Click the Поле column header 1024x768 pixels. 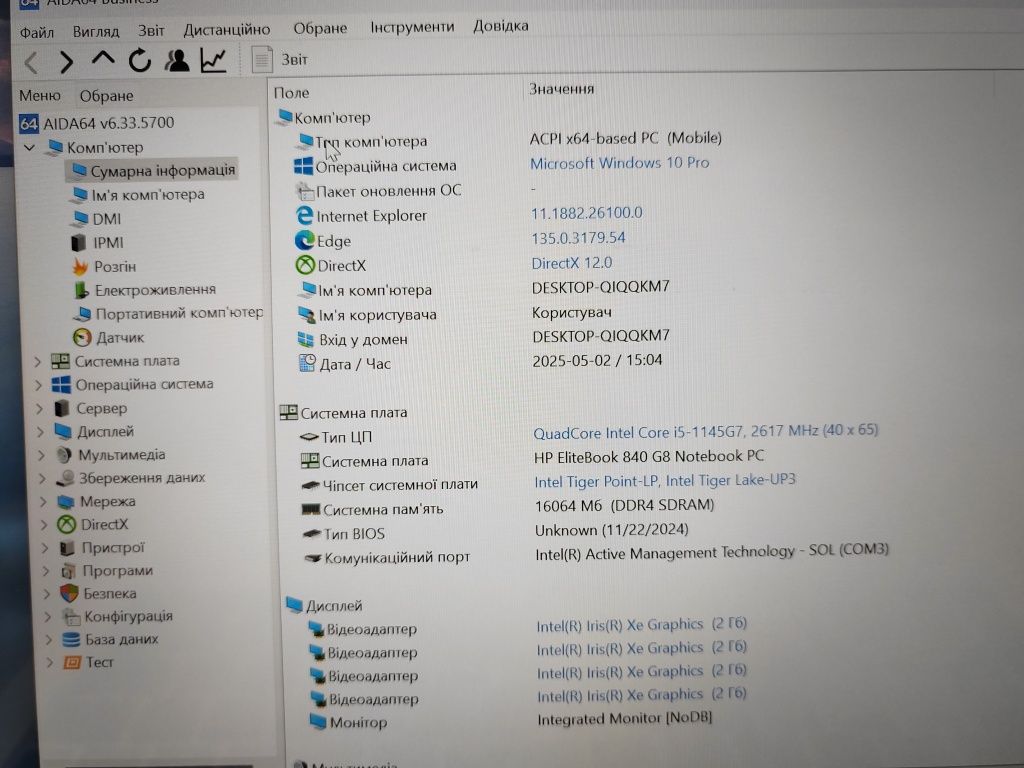(x=291, y=93)
